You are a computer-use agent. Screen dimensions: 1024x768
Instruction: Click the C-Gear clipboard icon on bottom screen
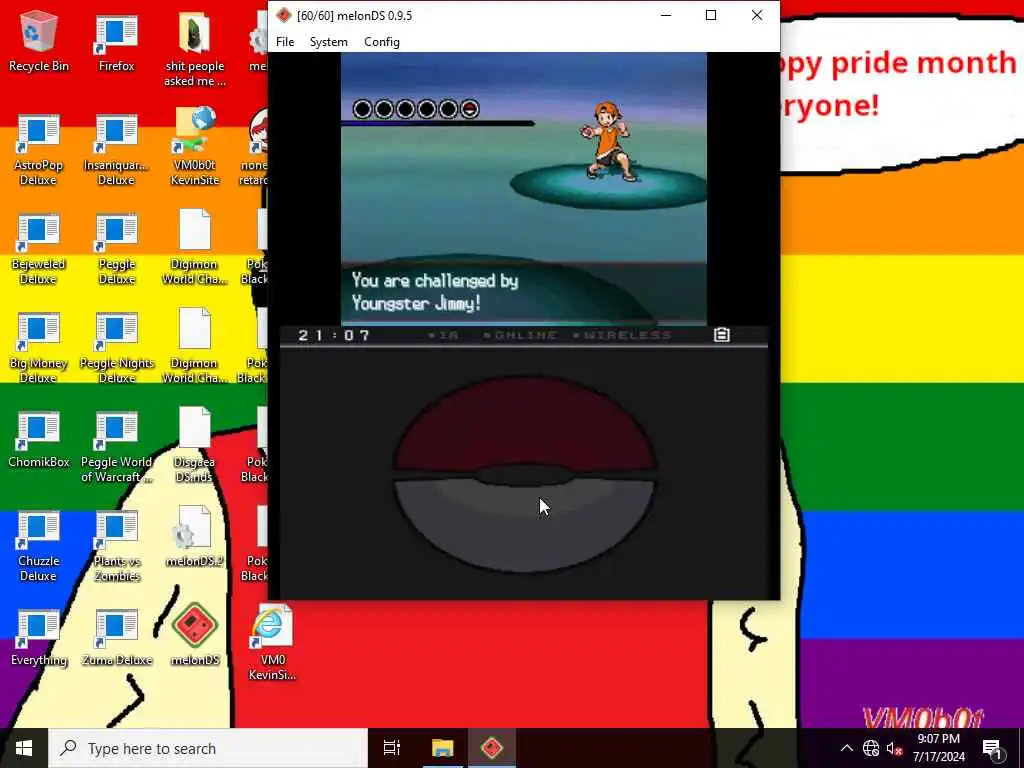(x=722, y=335)
